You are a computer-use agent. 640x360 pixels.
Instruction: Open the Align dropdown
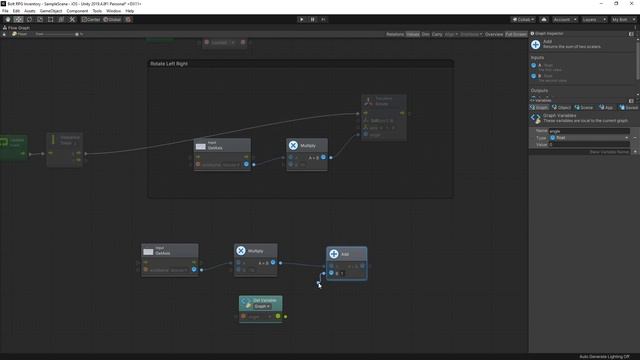tap(451, 34)
